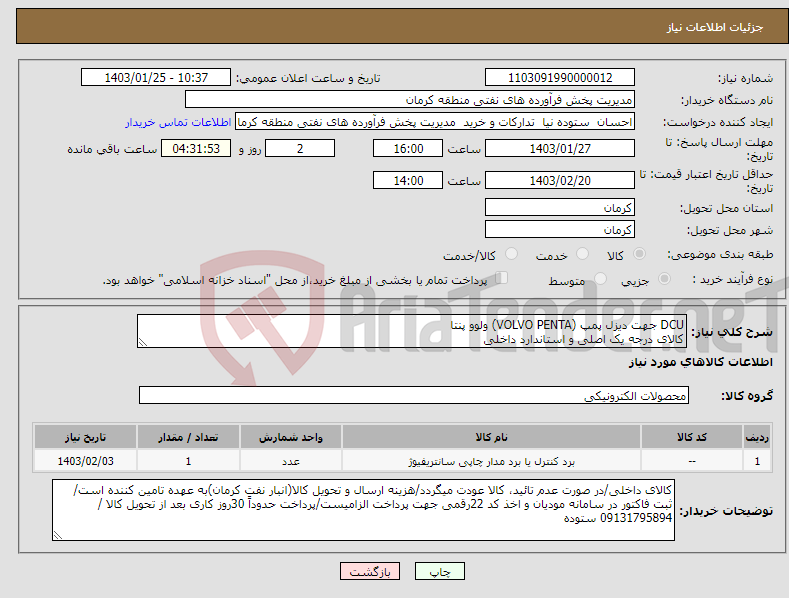Click the delivery province field کرمان
The height and width of the screenshot is (598, 789).
560,207
